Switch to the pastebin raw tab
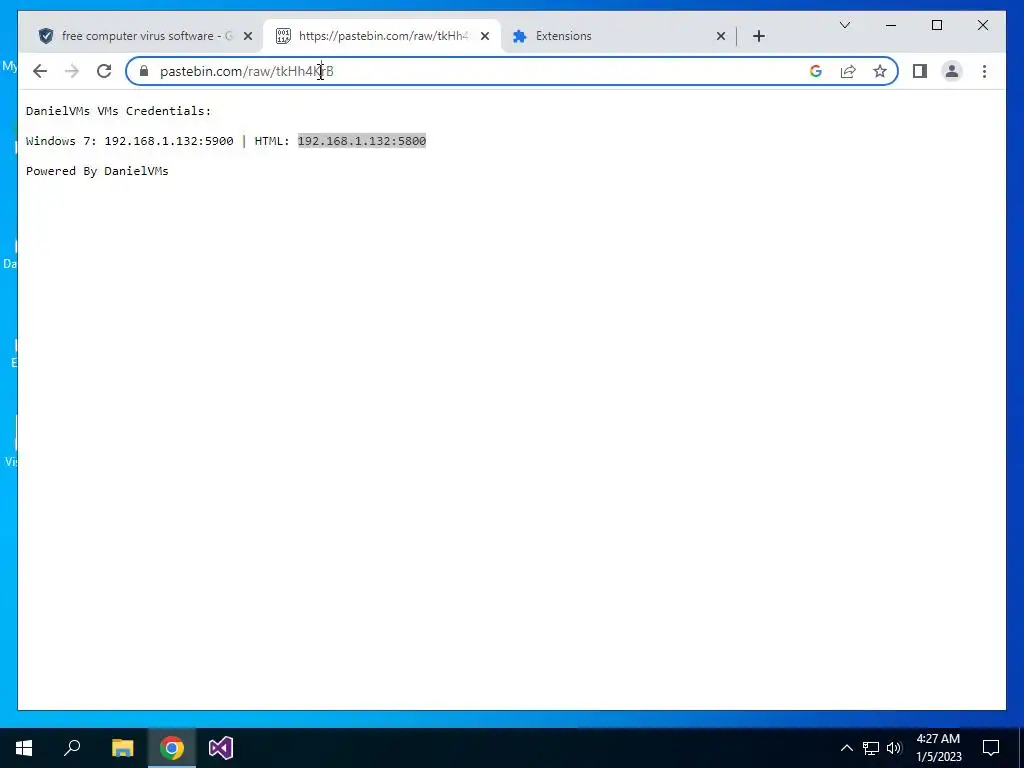This screenshot has width=1024, height=768. (381, 36)
